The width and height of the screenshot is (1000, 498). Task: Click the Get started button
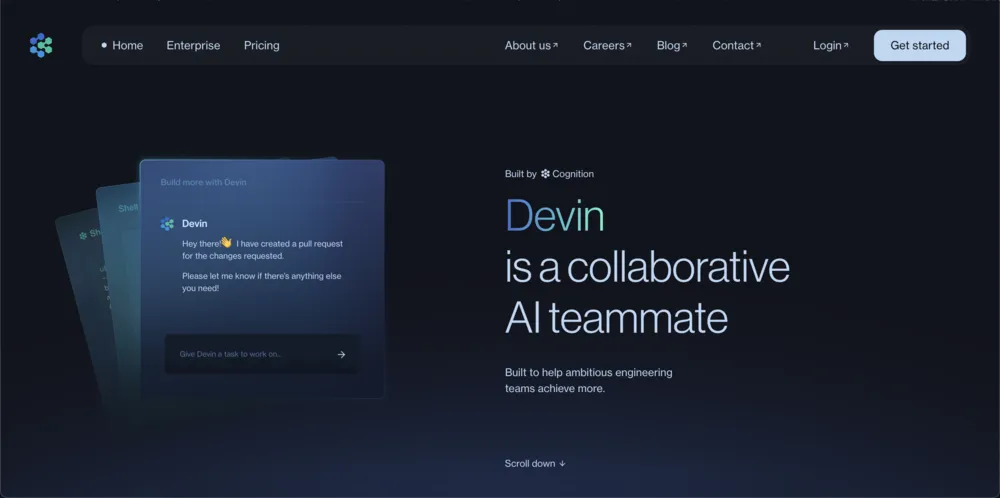coord(920,45)
